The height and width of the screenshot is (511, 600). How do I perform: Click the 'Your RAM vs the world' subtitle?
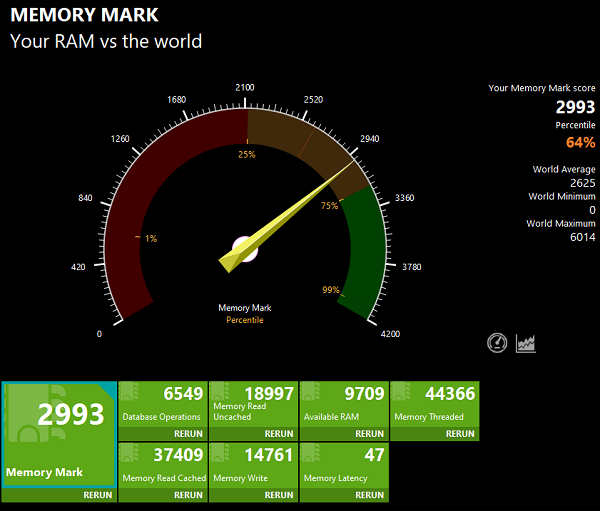(106, 41)
